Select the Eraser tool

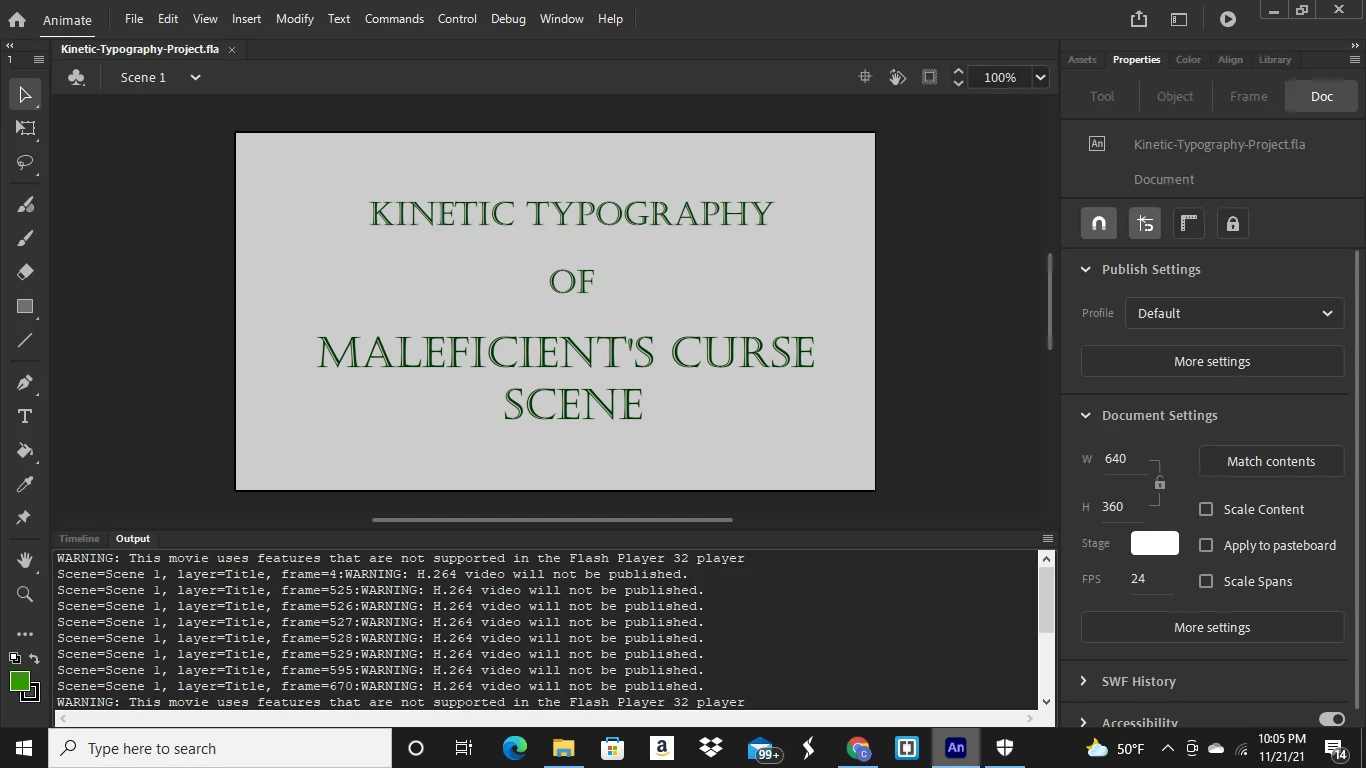[x=25, y=272]
